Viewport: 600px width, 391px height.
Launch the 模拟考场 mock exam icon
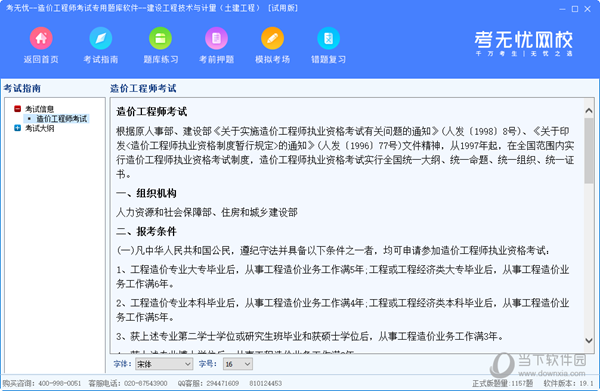click(x=272, y=38)
